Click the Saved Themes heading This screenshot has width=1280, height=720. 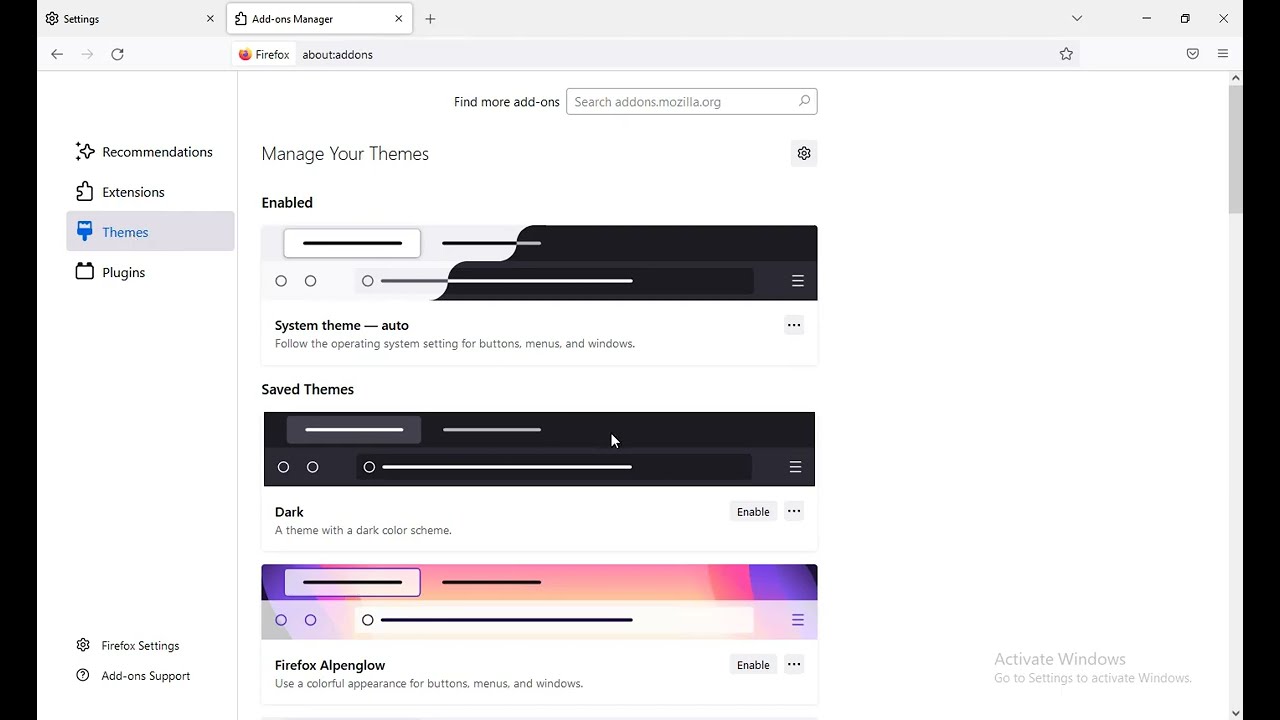coord(308,390)
